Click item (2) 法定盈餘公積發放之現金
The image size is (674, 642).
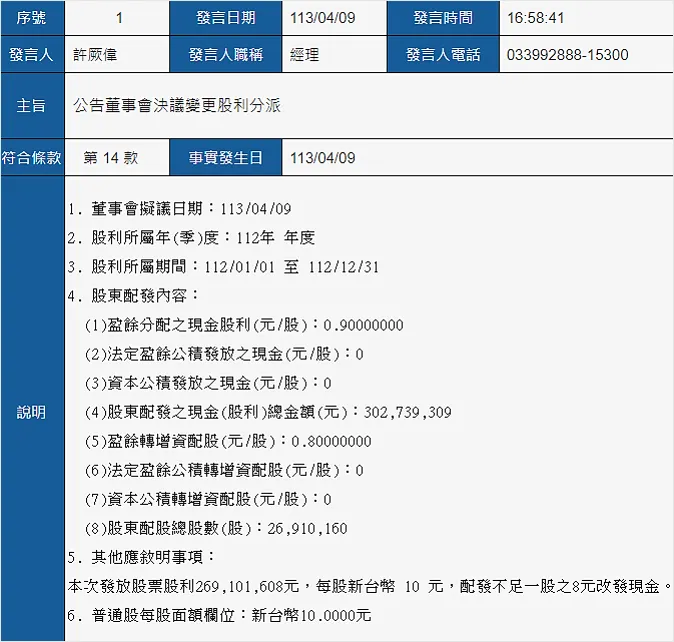pyautogui.click(x=224, y=354)
